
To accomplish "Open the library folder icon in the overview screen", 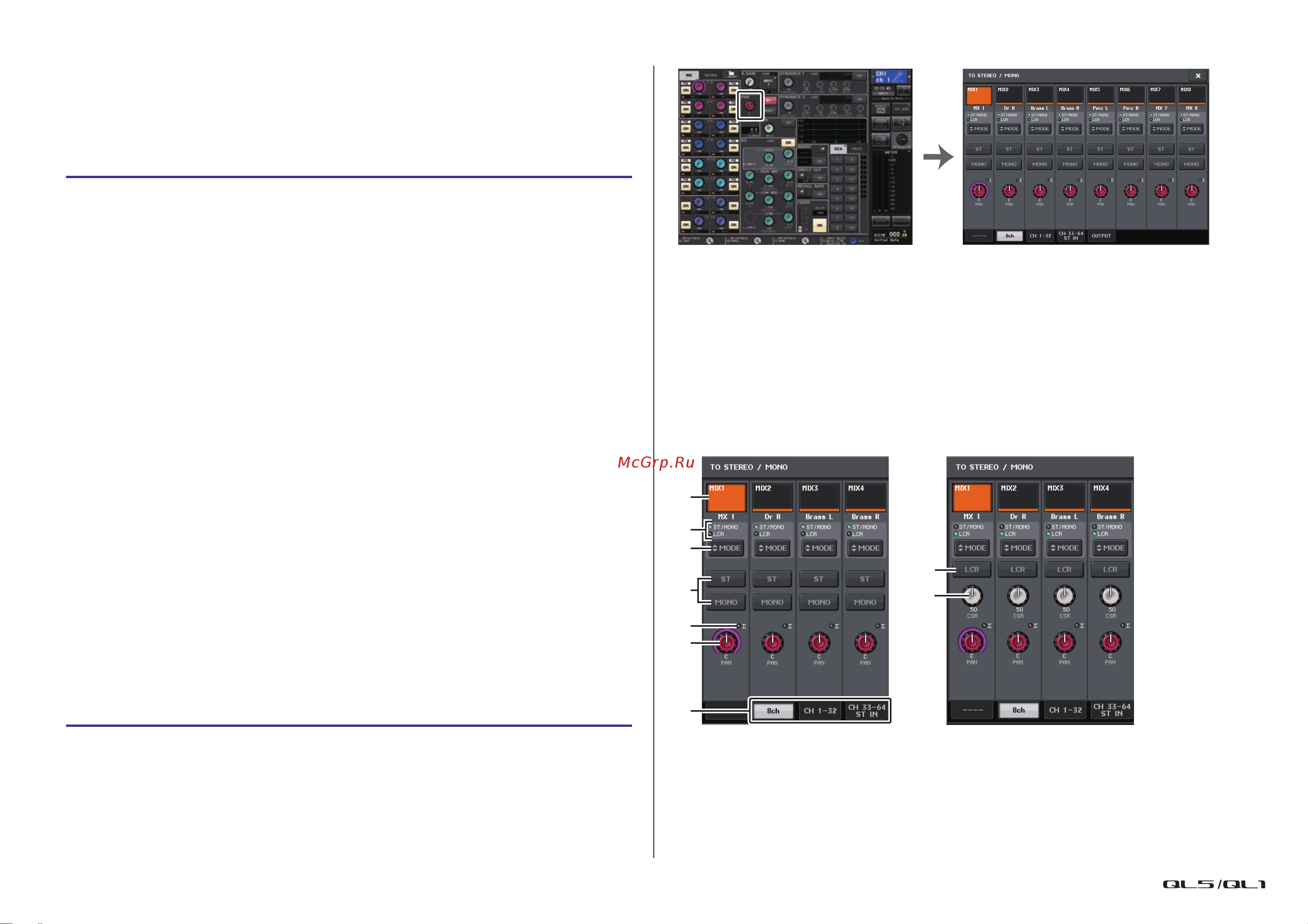I will click(731, 75).
